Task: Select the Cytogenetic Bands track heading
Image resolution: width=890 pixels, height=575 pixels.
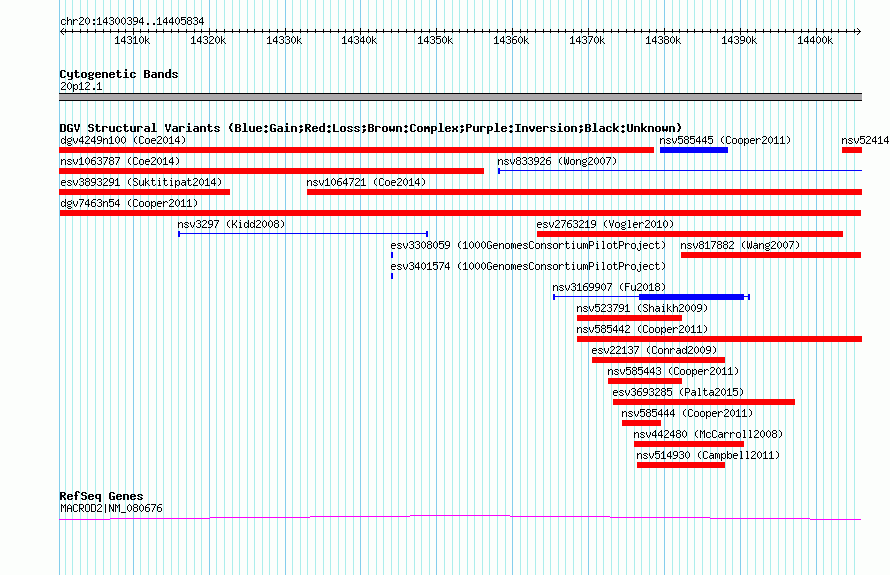Action: tap(119, 74)
